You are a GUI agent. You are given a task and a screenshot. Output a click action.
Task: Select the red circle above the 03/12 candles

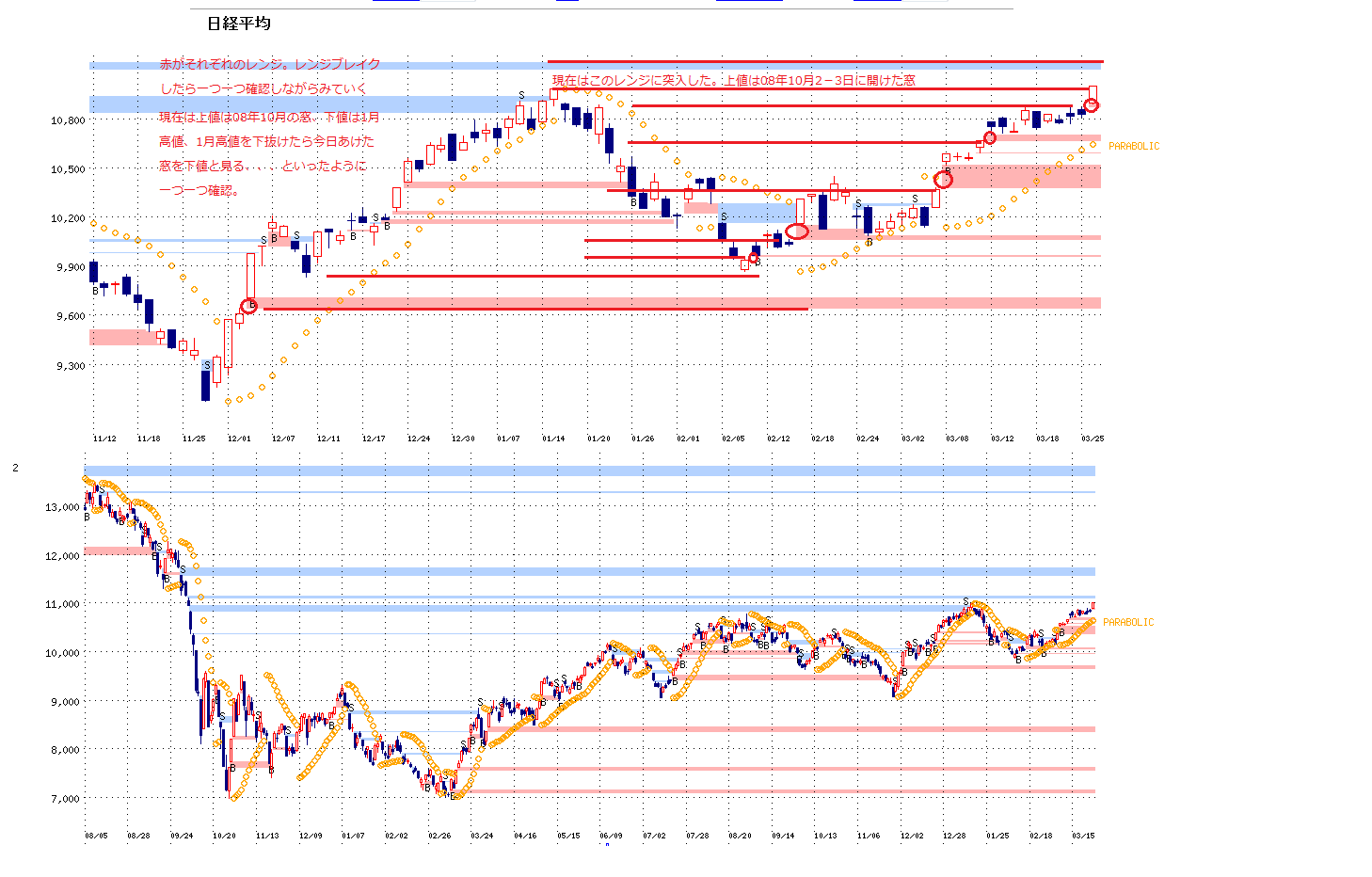click(x=990, y=138)
